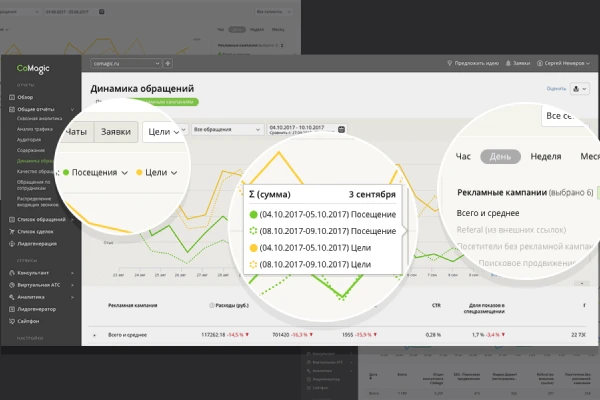Sort by CTR column header
Screen dimensions: 600x400
[x=436, y=305]
